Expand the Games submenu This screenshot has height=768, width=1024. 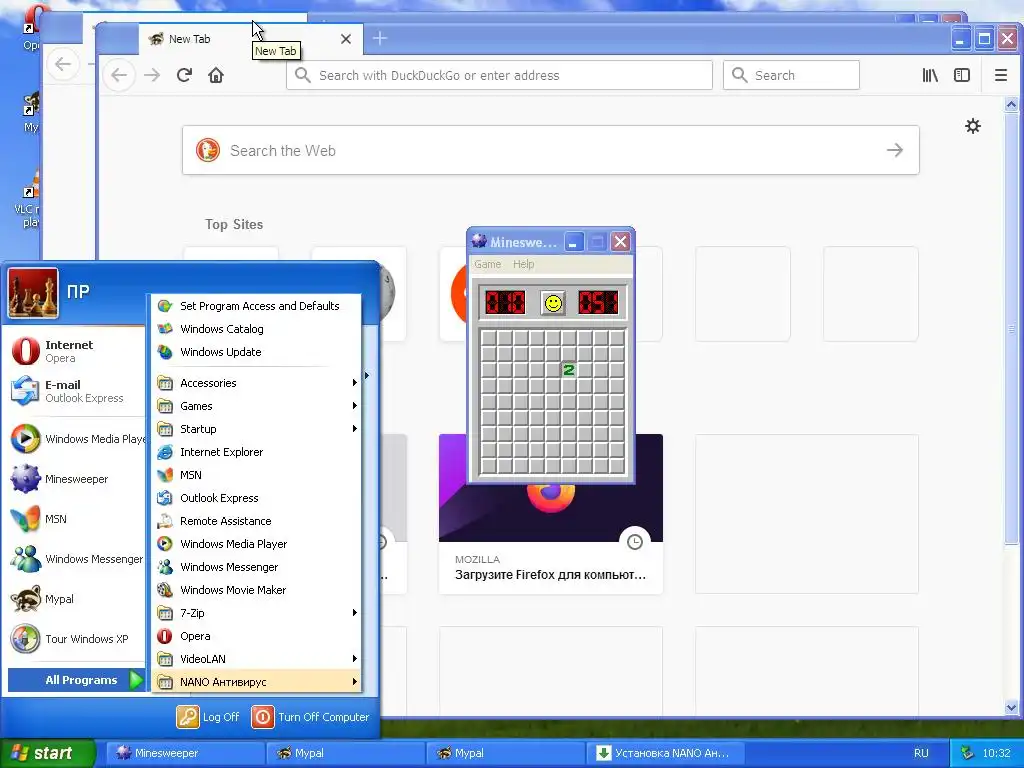click(257, 406)
